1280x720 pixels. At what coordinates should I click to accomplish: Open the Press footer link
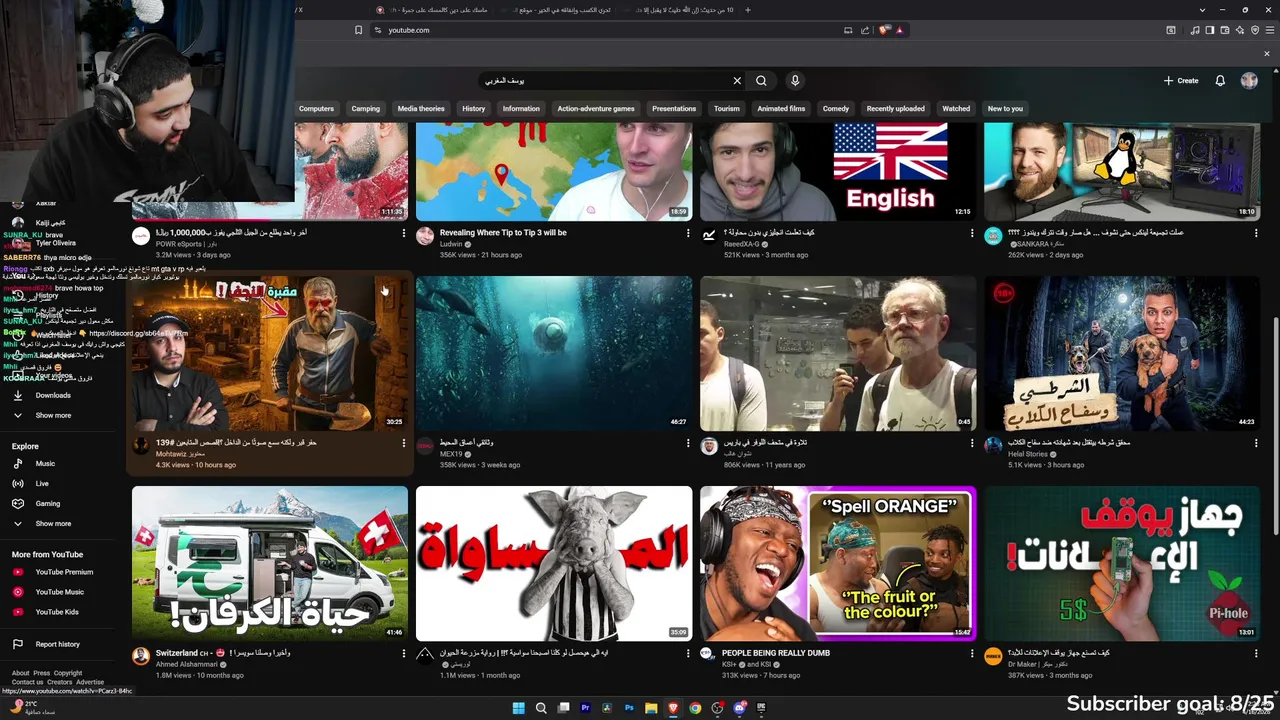click(x=41, y=673)
